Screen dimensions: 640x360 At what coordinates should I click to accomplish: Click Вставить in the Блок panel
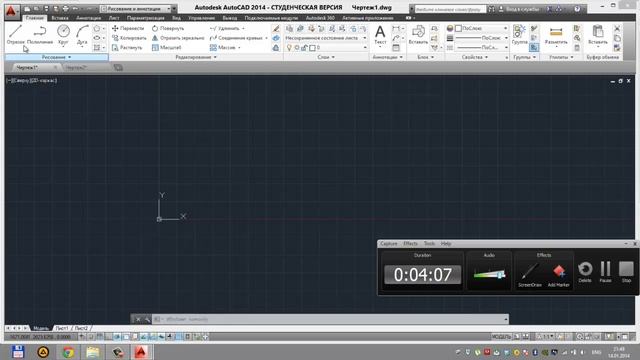(x=418, y=35)
